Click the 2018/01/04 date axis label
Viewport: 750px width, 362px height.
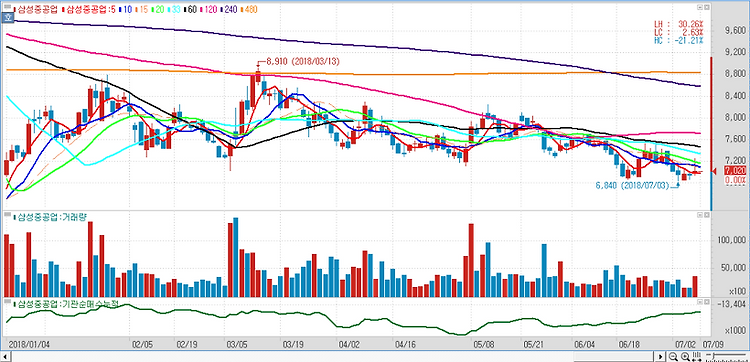[x=29, y=344]
